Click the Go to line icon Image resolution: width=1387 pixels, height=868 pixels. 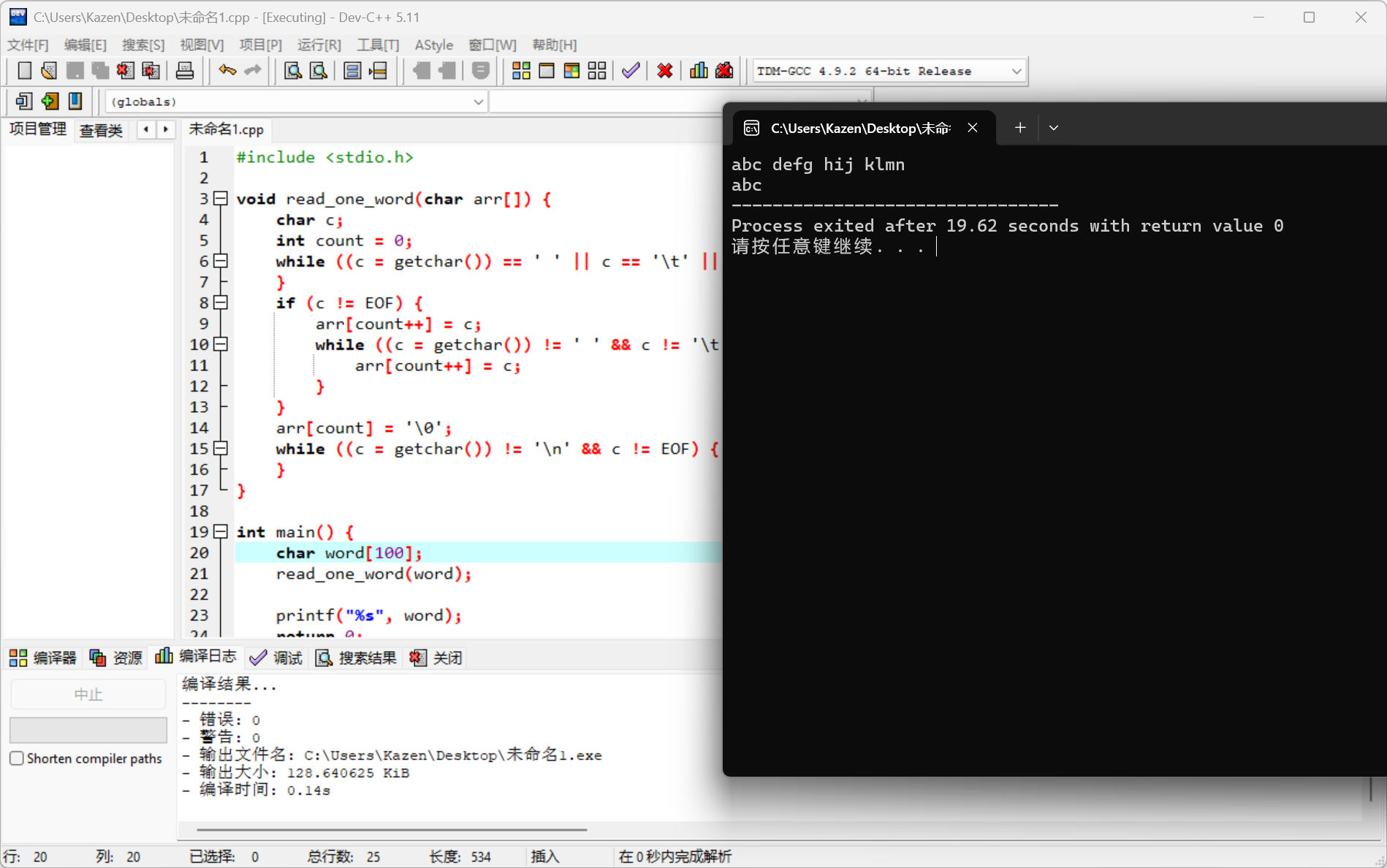[x=378, y=71]
